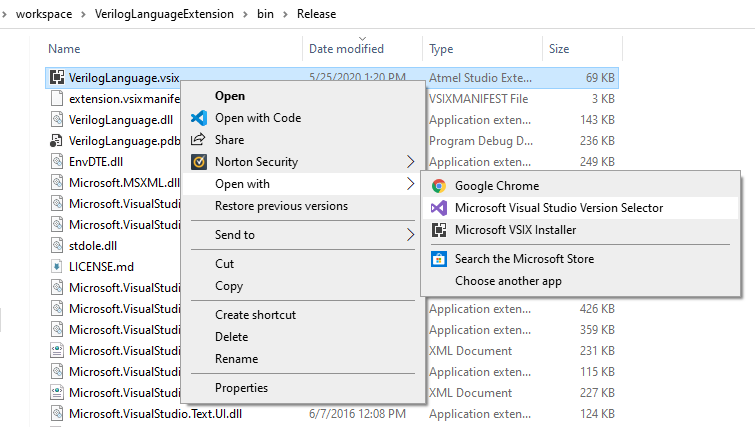Select Properties from the context menu
This screenshot has width=755, height=427.
[x=241, y=388]
